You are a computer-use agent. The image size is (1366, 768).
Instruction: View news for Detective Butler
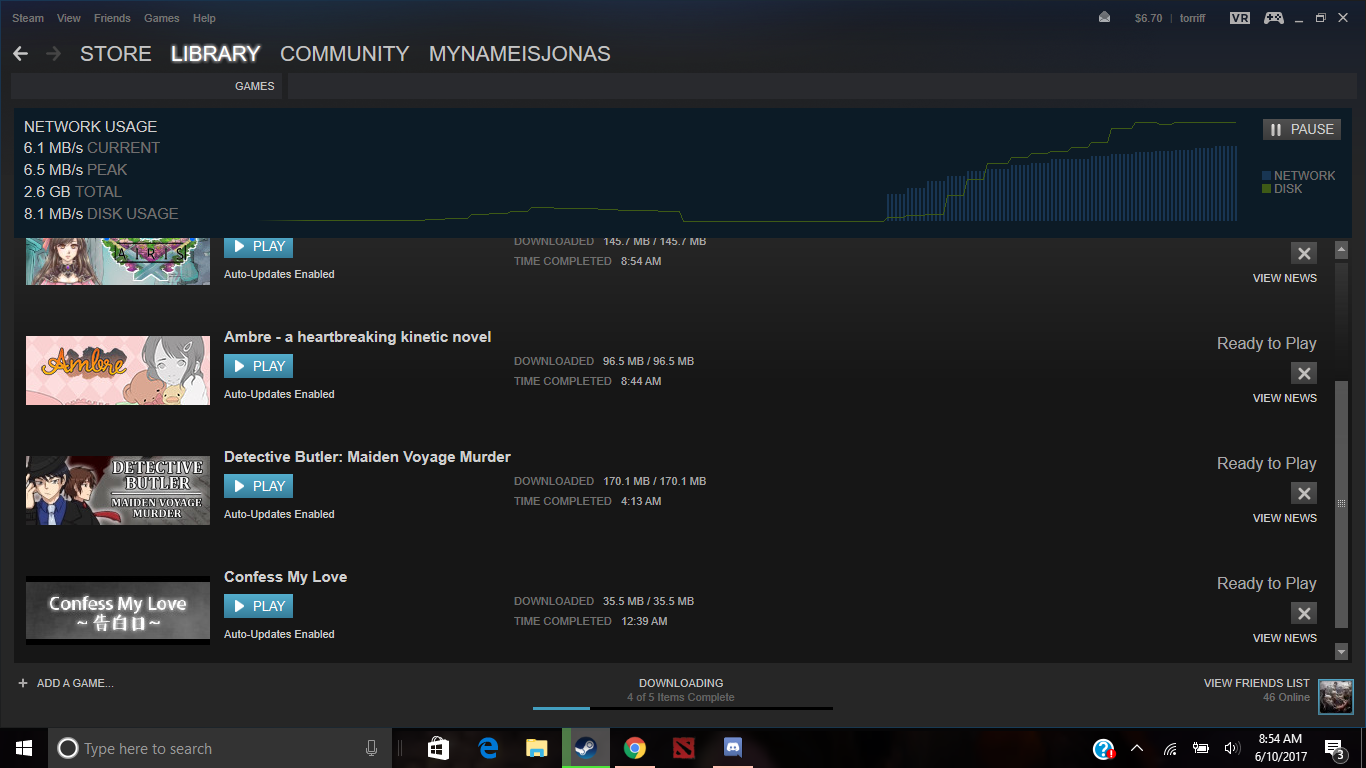1285,518
